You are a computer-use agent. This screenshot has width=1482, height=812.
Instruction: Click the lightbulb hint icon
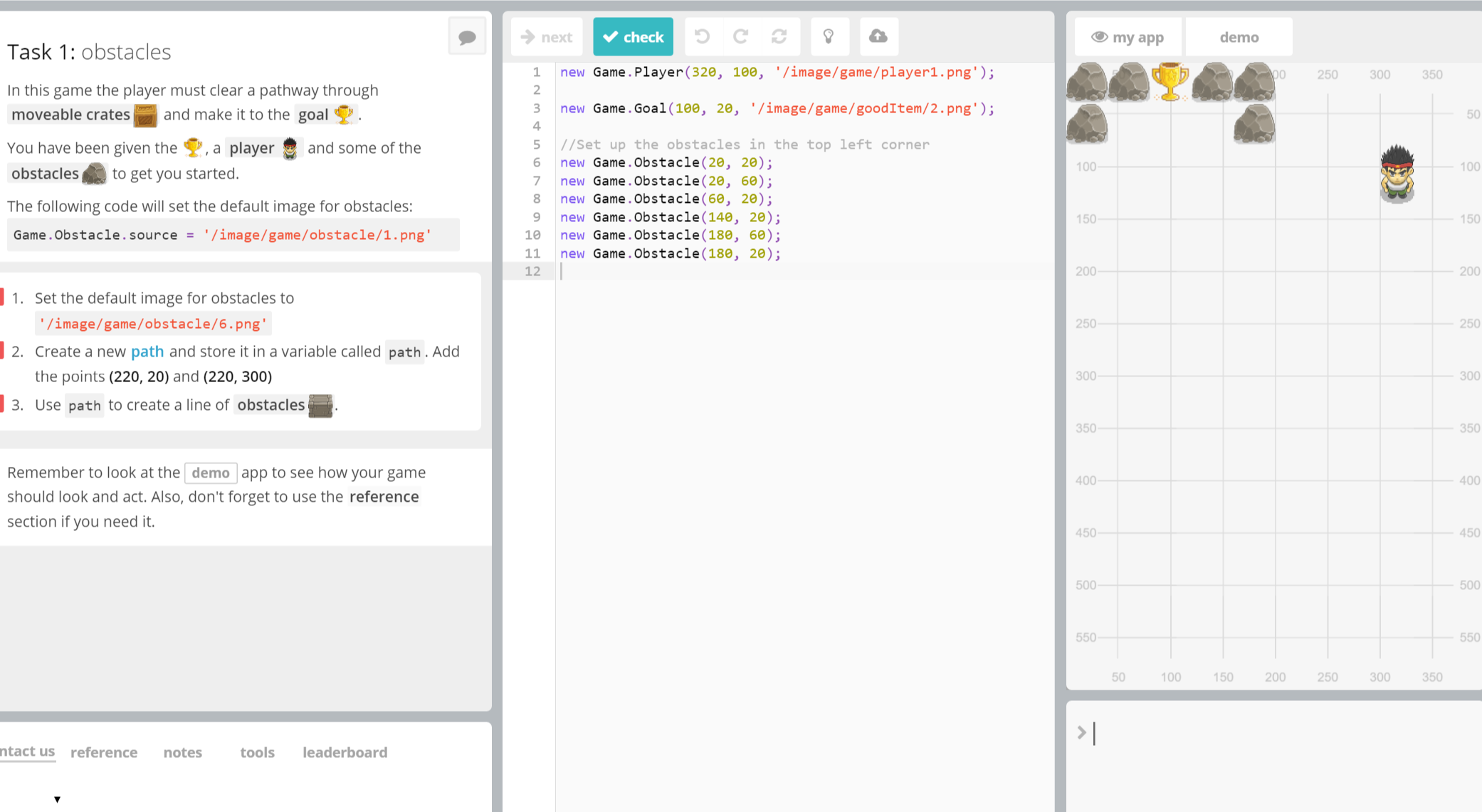coord(829,36)
